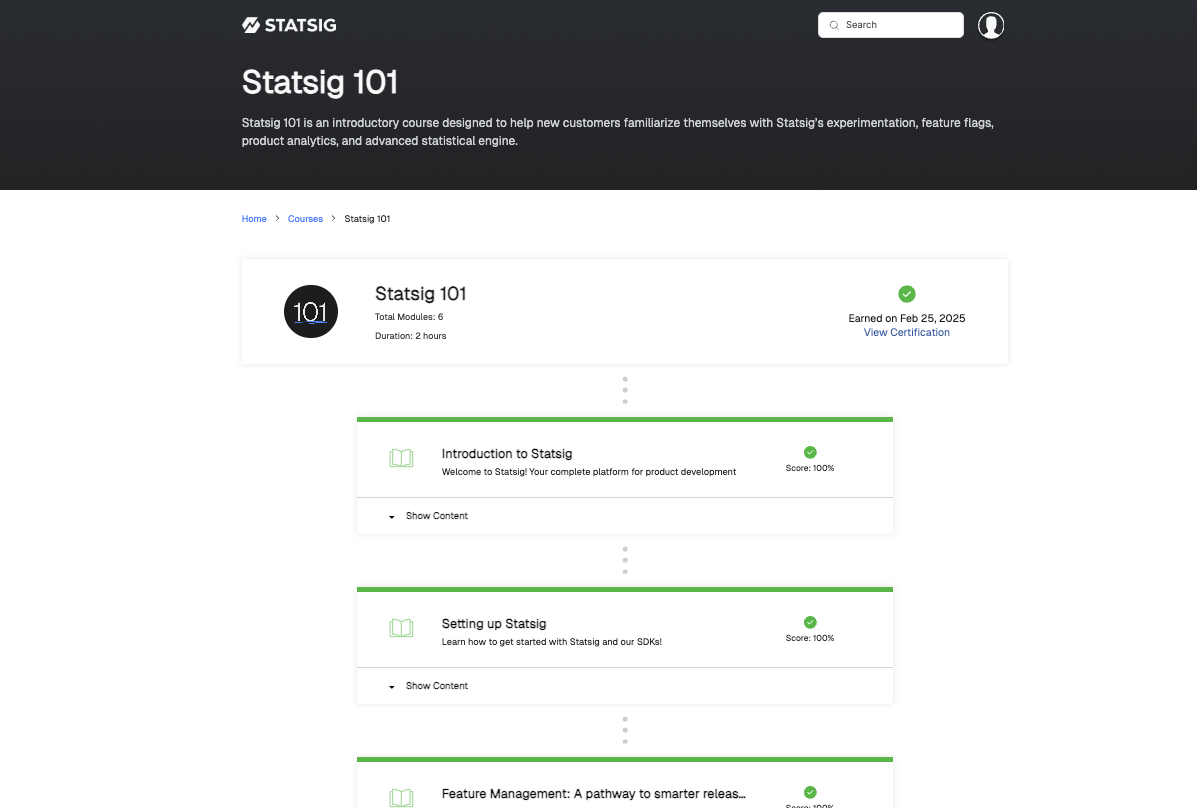Open the Setting up Statsig module title

click(494, 624)
